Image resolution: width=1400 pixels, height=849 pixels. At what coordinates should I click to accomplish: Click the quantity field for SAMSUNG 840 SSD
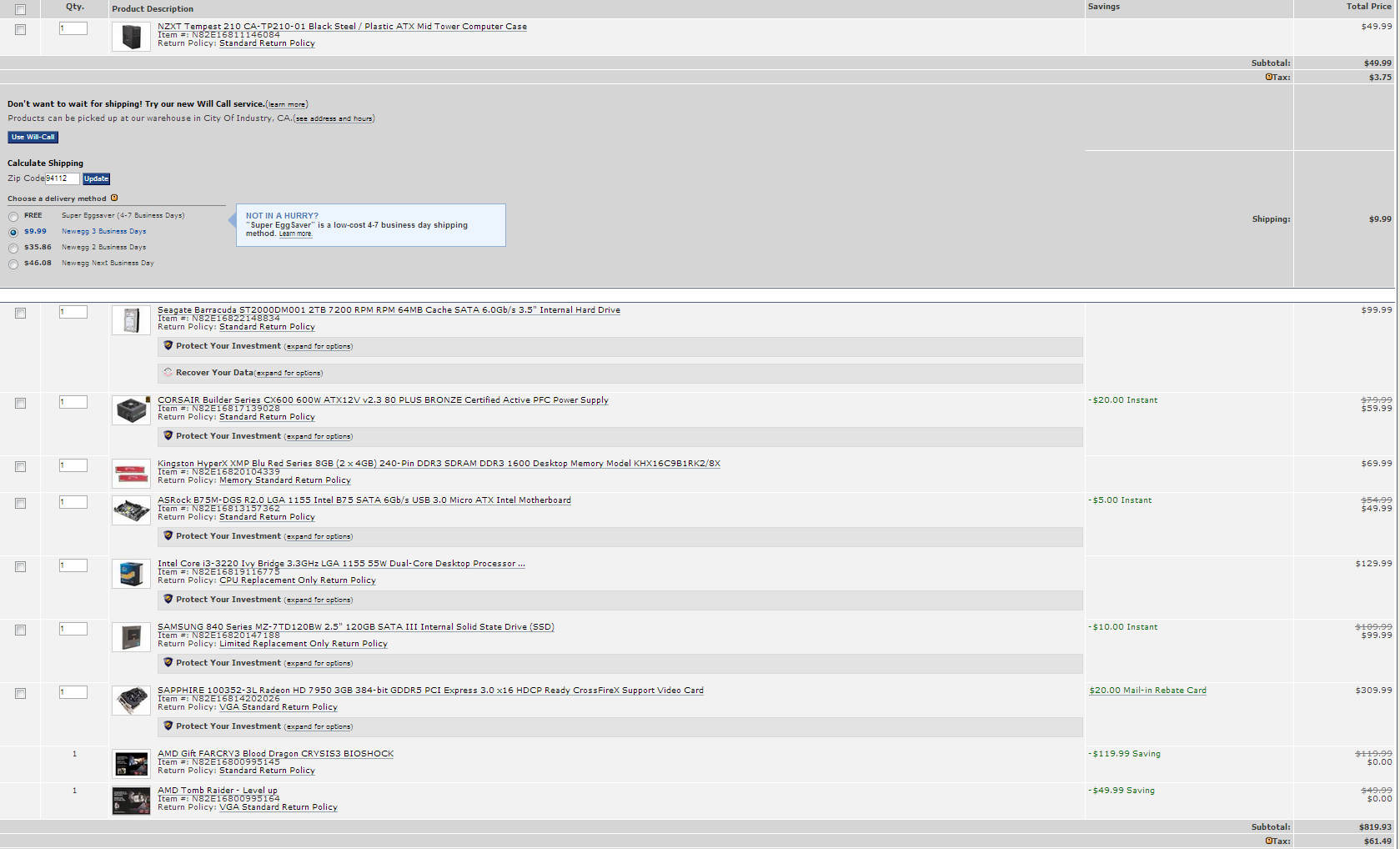(73, 629)
